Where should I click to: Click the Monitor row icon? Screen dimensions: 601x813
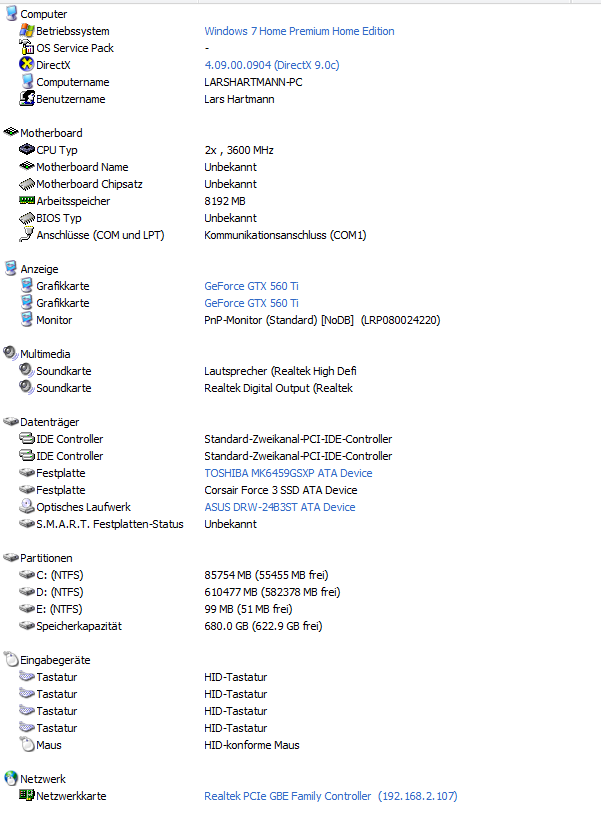(x=26, y=319)
